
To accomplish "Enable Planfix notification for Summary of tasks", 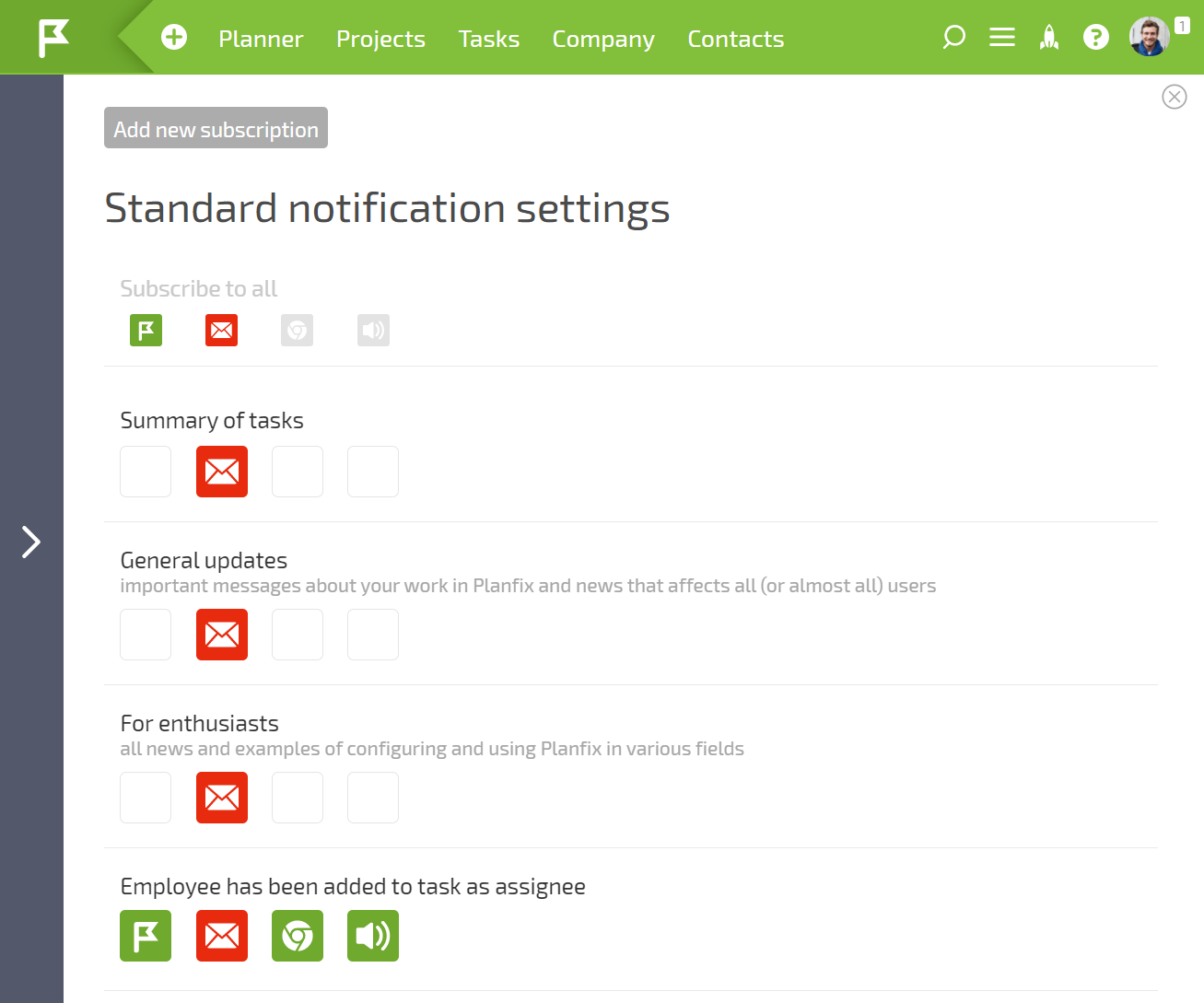I will tap(146, 472).
